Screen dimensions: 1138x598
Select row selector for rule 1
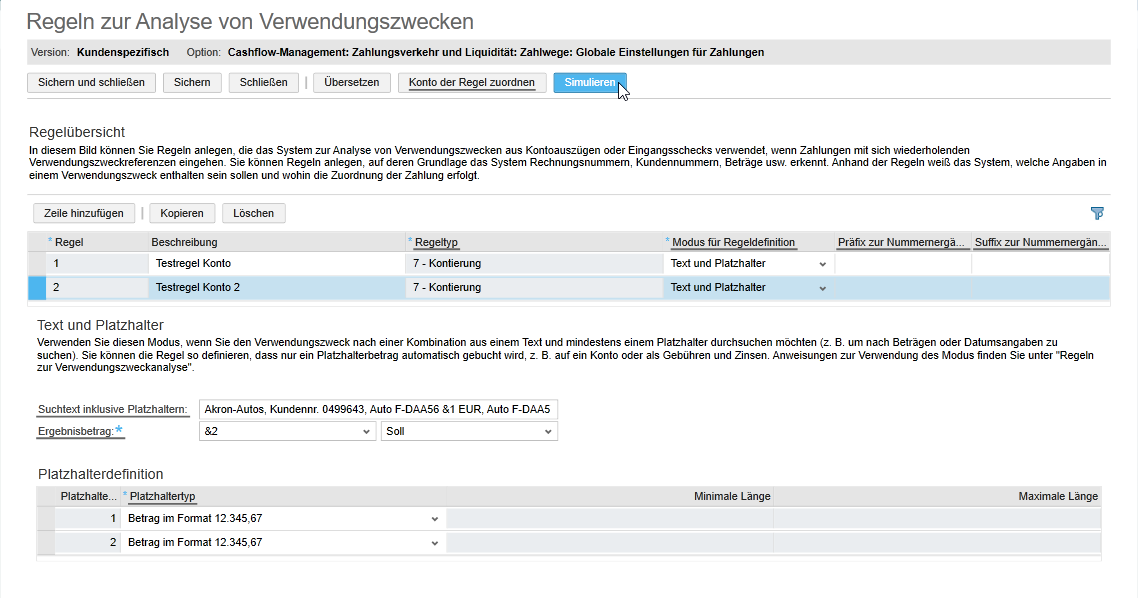37,263
